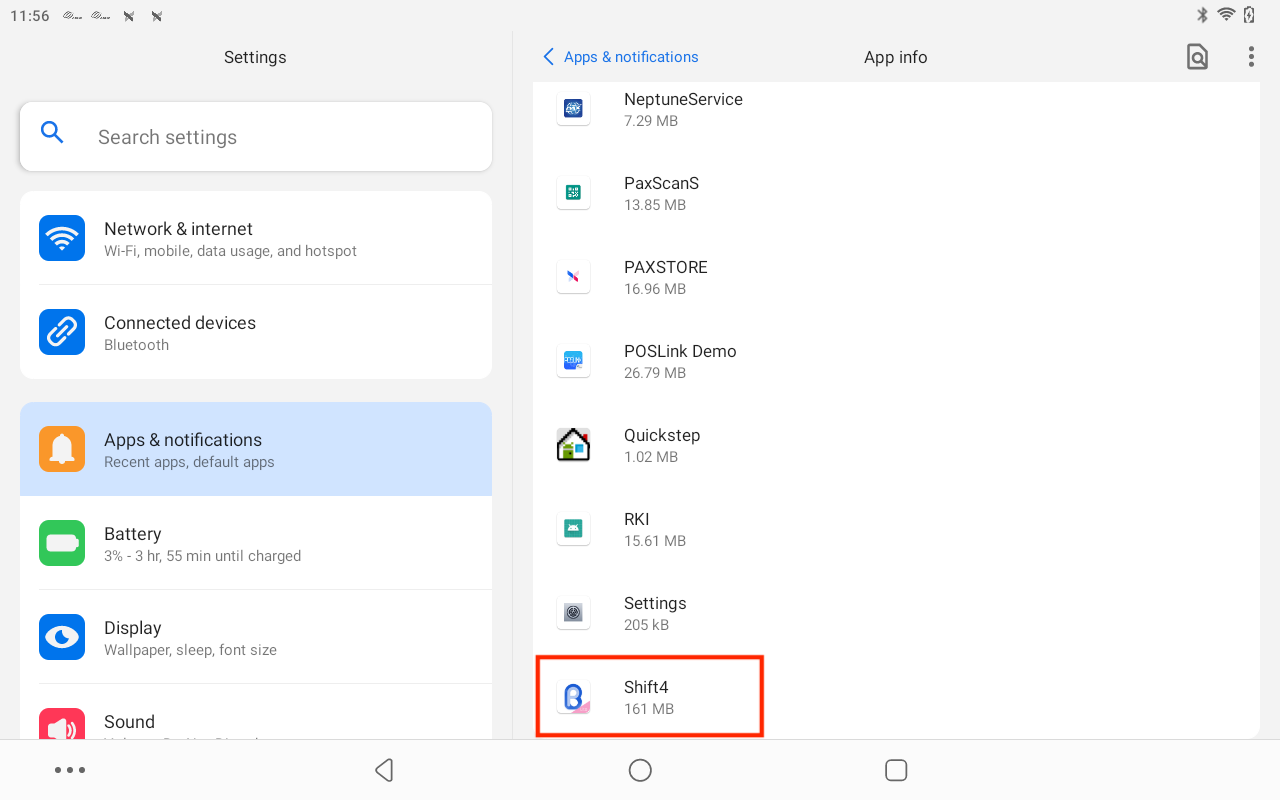Open Connected devices settings
The width and height of the screenshot is (1280, 800).
click(x=256, y=333)
